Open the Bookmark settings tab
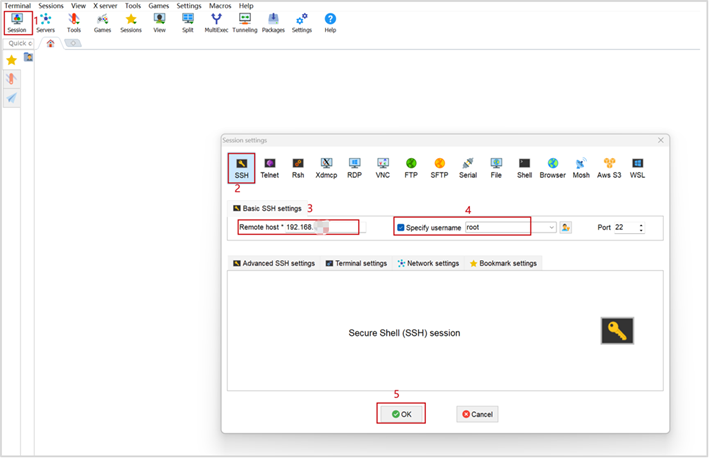The image size is (709, 458). (x=503, y=263)
